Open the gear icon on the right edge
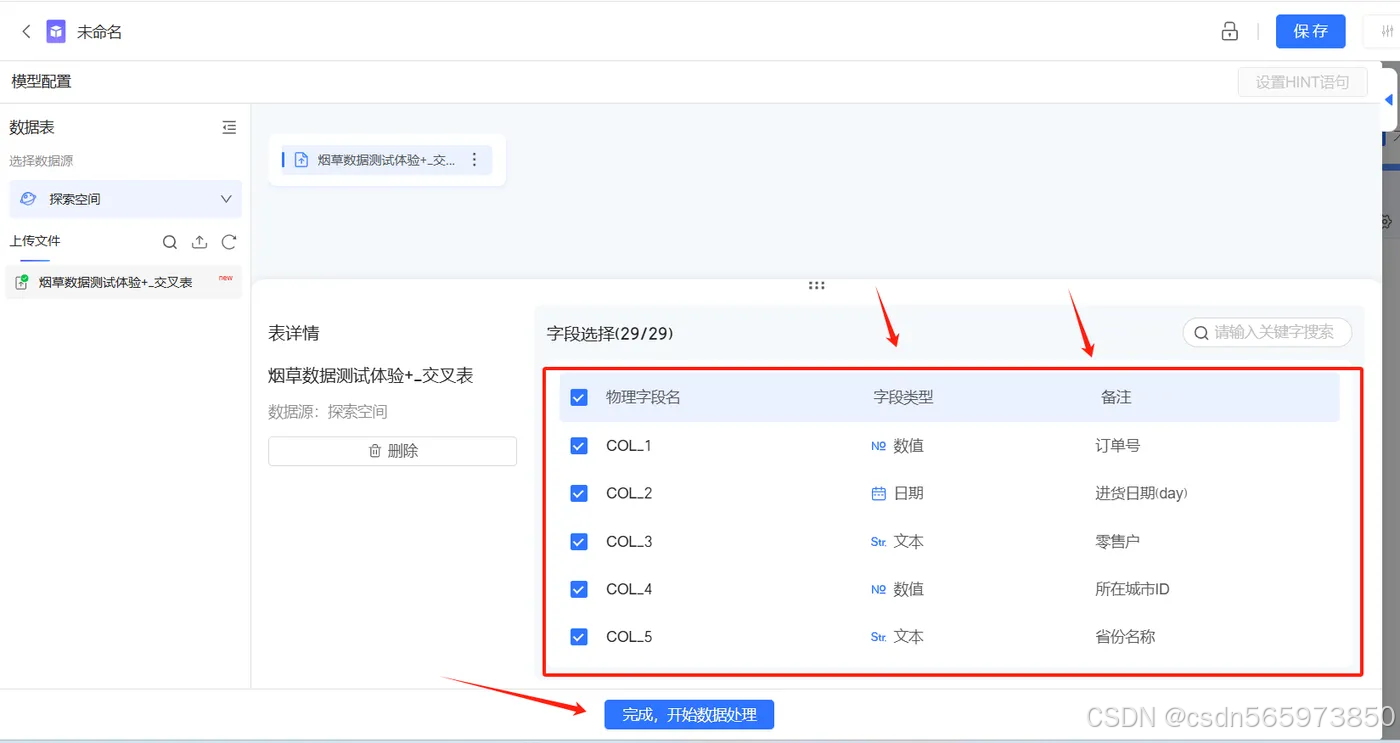Image resolution: width=1400 pixels, height=743 pixels. coord(1386,222)
